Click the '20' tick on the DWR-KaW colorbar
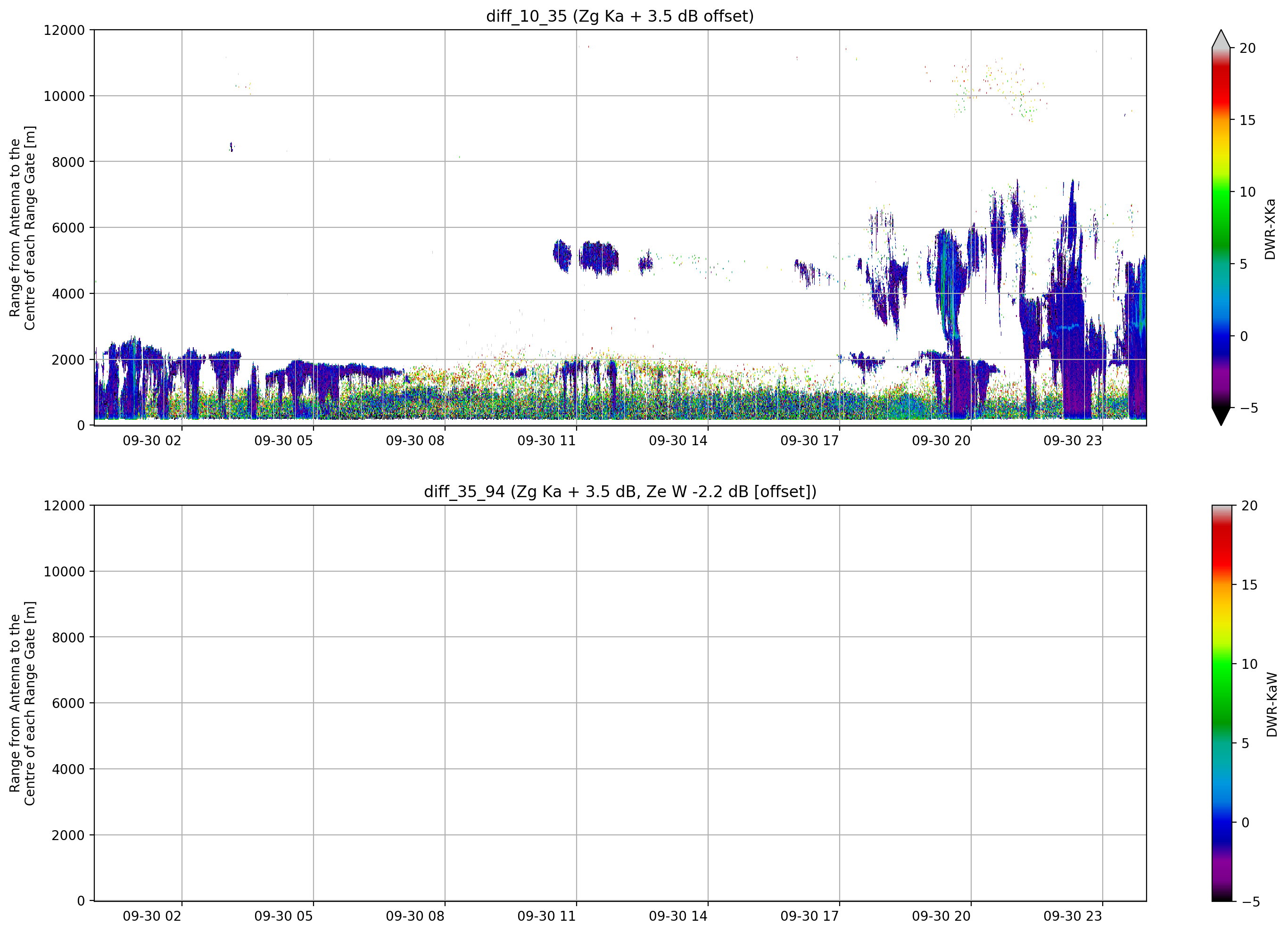Screen dimensions: 1288x933 [1249, 506]
